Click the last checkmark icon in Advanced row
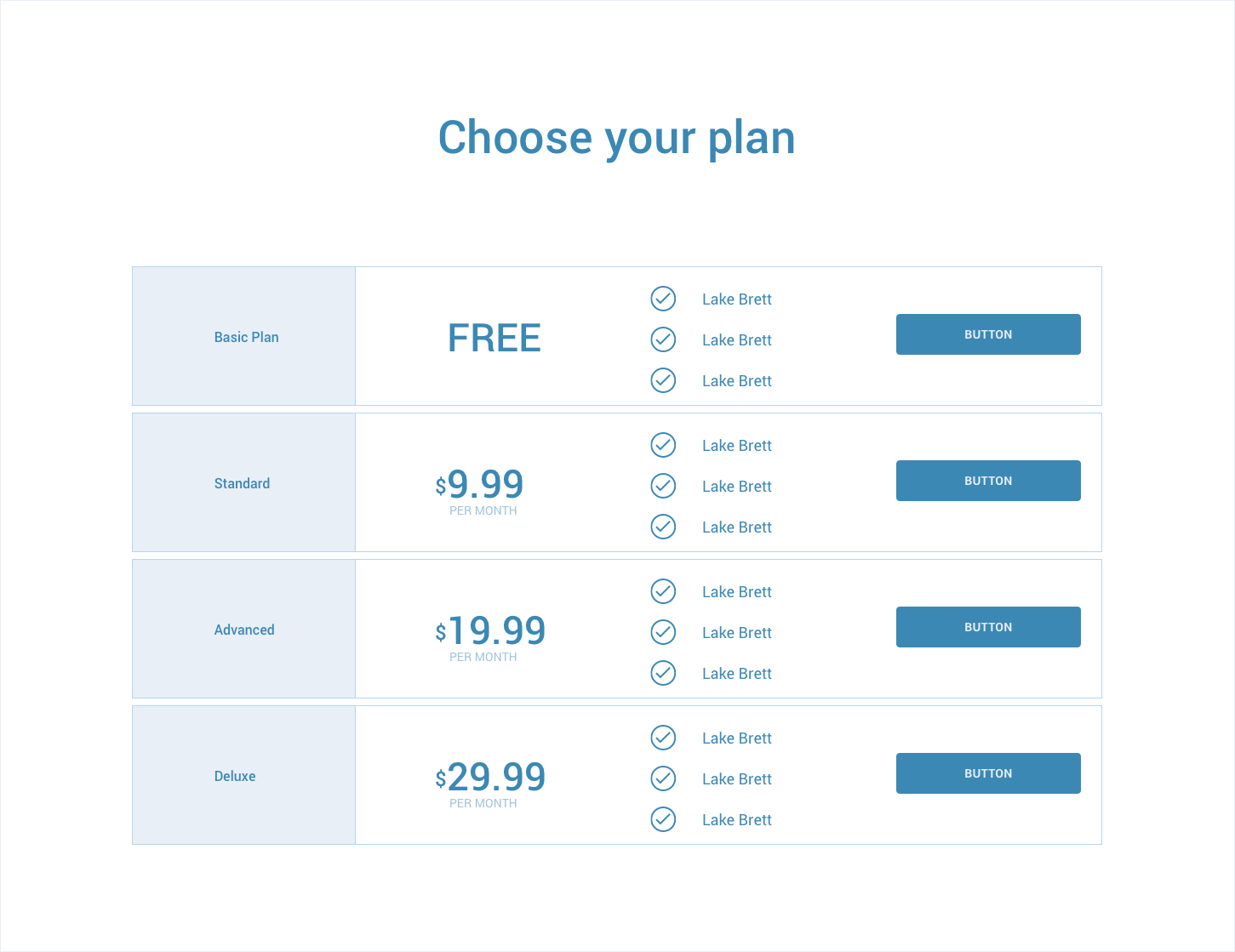The height and width of the screenshot is (952, 1235). click(x=663, y=673)
